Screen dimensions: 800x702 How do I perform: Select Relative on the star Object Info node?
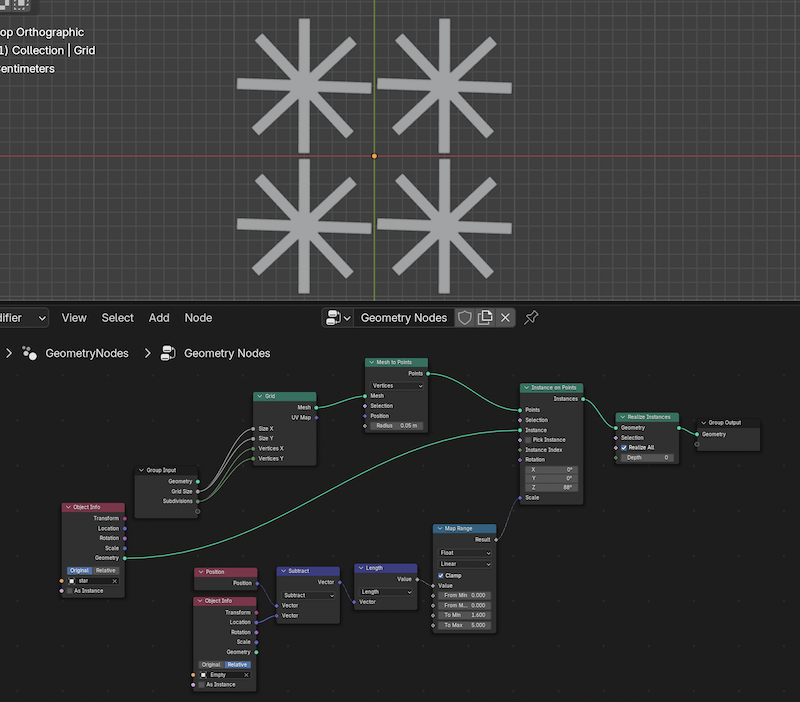tap(106, 570)
